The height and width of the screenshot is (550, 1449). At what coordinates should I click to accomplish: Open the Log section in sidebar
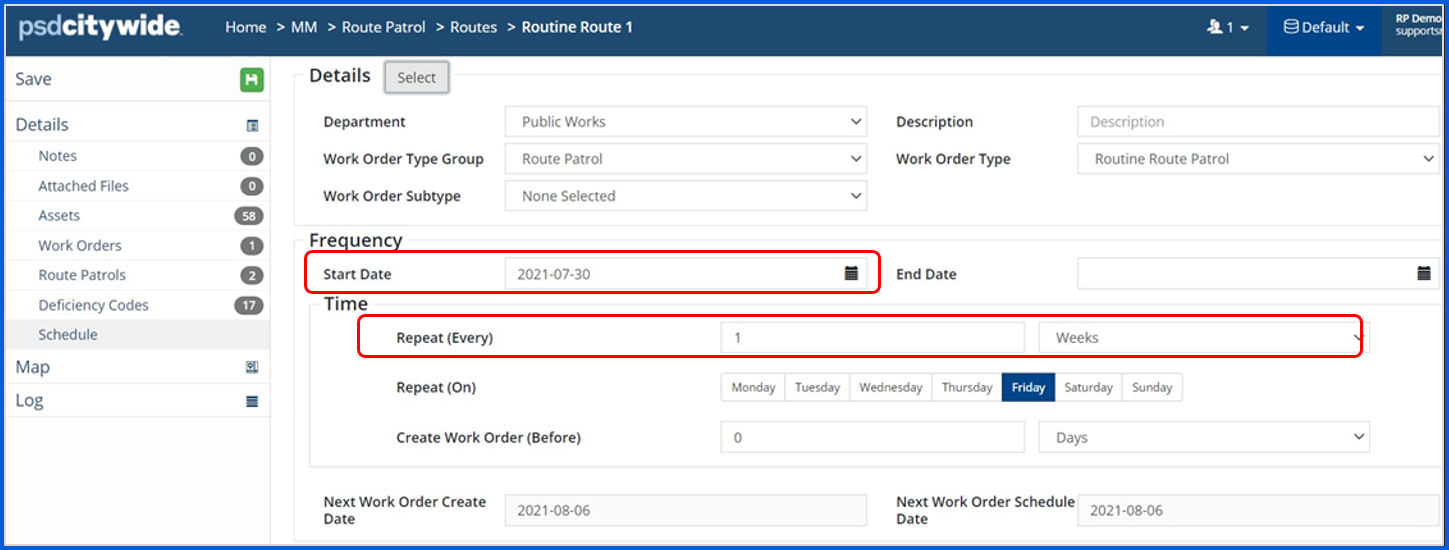pos(29,401)
